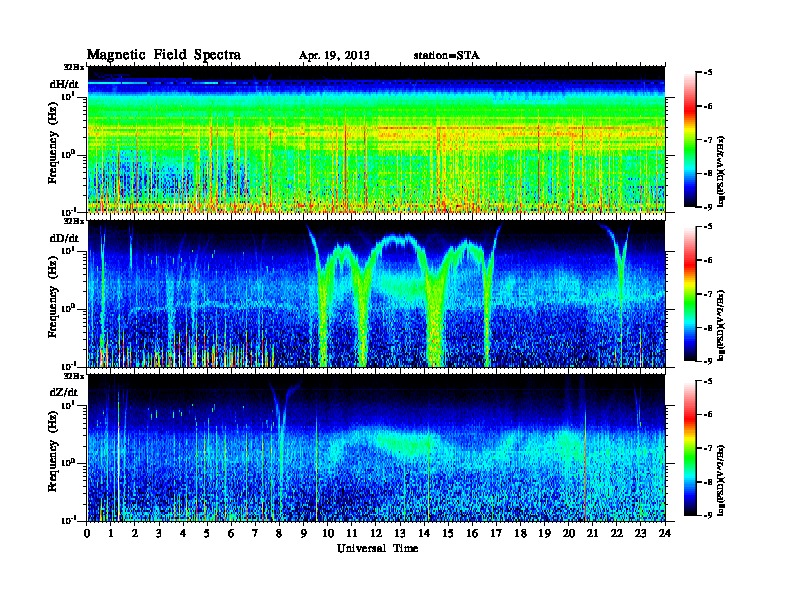Click the "-9" value on dH/dt color bar
Viewport: 792px width, 612px height.
tap(708, 207)
